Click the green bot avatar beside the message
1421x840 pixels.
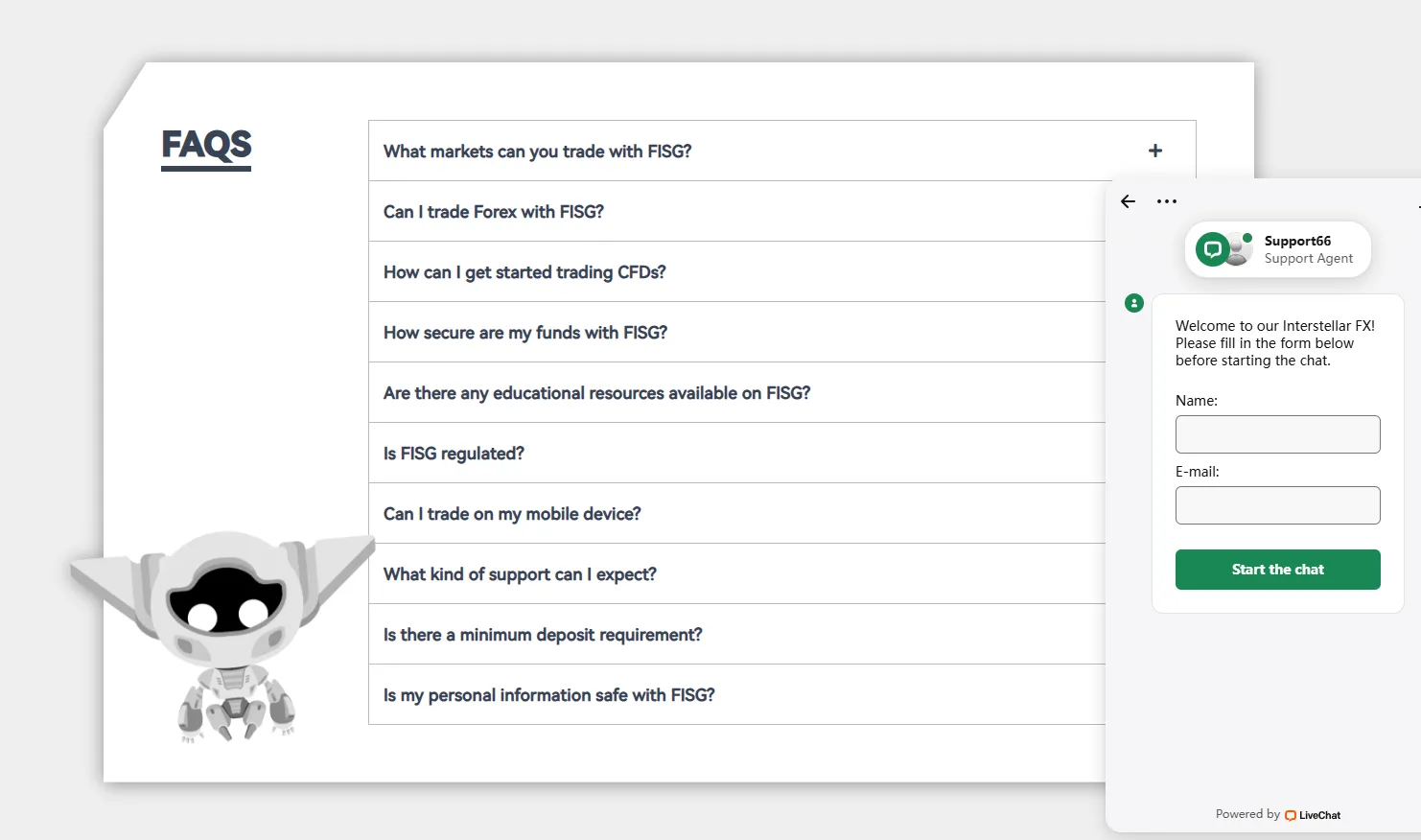tap(1134, 303)
